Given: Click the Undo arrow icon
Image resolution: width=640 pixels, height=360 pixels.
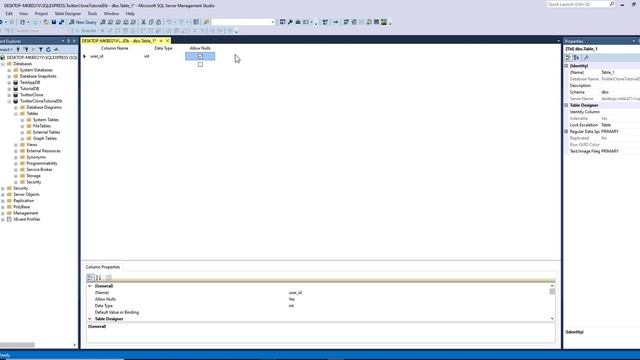Looking at the screenshot, I should click(169, 22).
